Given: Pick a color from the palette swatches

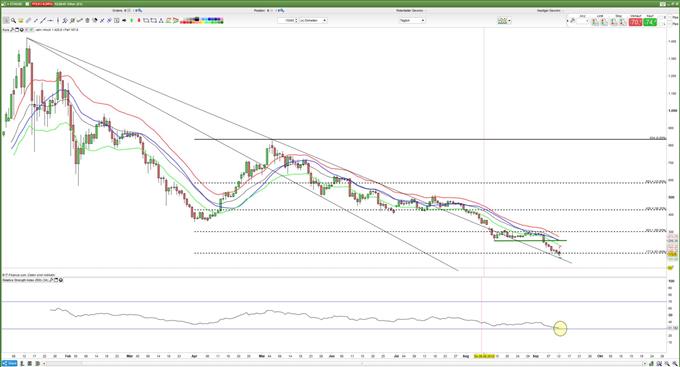Looking at the screenshot, I should (202, 20).
